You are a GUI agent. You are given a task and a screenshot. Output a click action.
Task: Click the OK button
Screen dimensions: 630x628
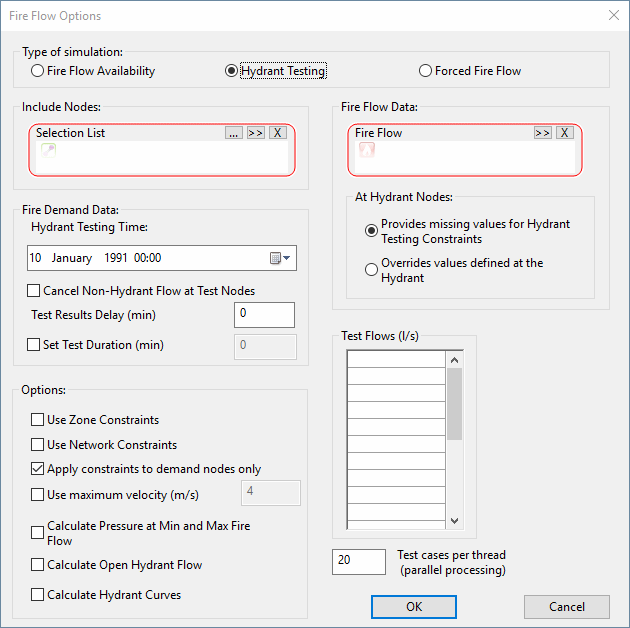[414, 606]
